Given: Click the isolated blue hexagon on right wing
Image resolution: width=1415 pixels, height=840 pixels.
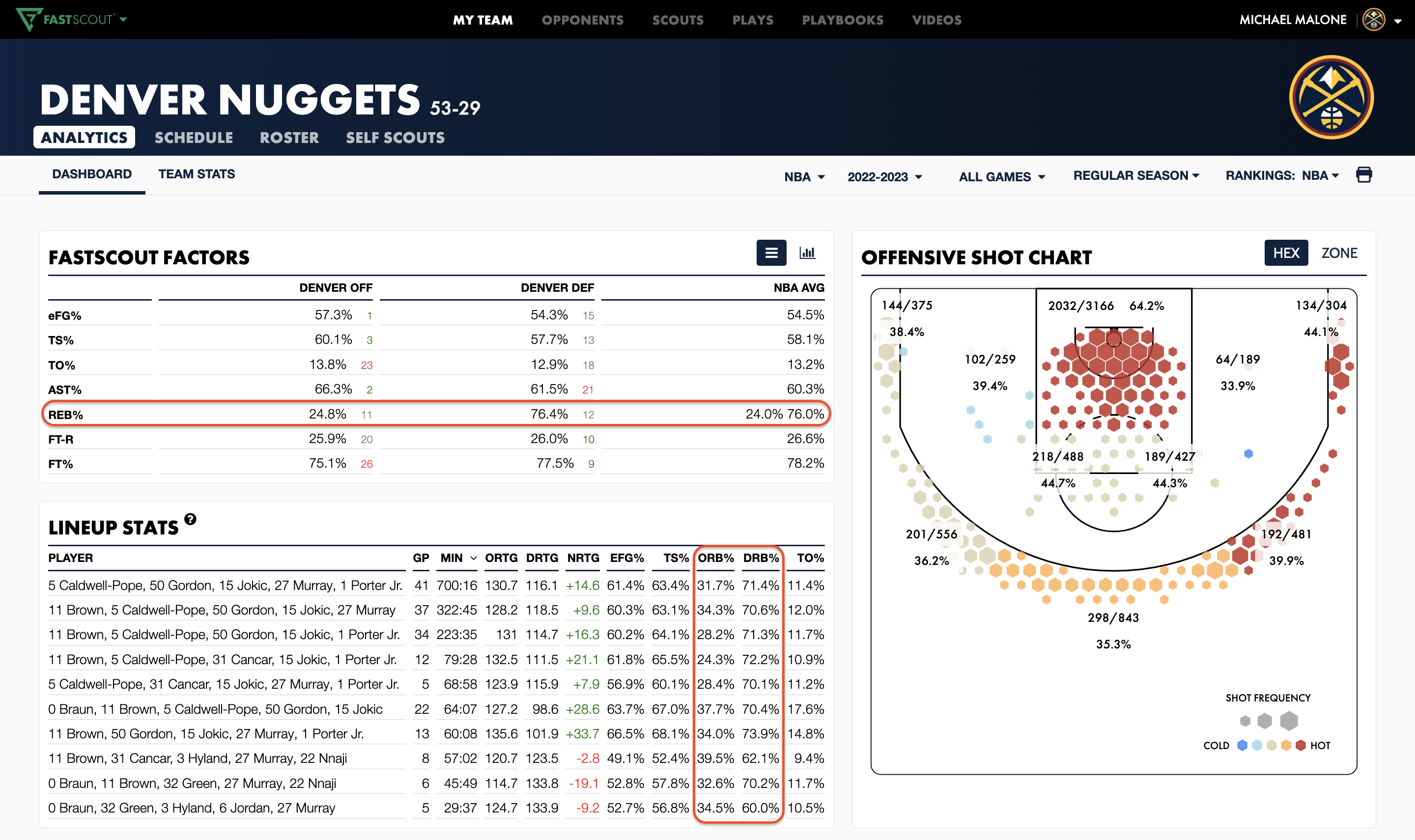Looking at the screenshot, I should tap(1248, 453).
